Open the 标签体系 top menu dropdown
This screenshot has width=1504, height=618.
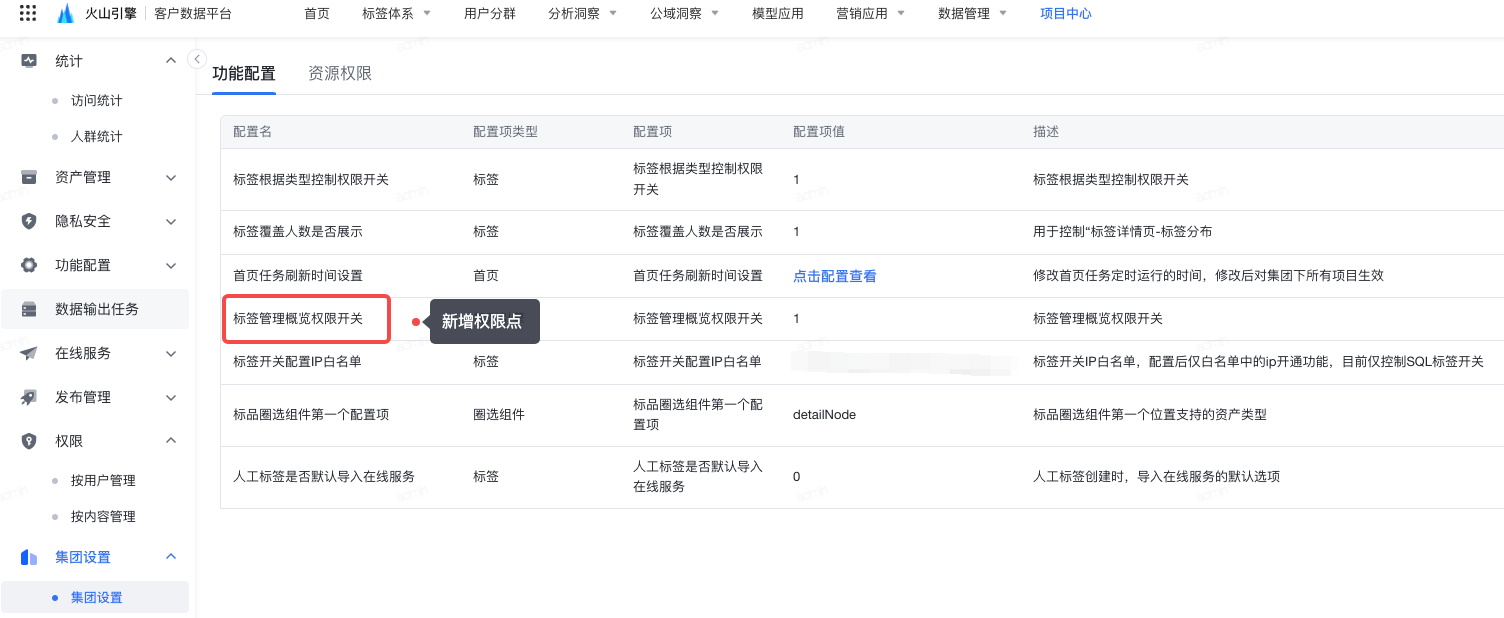[x=397, y=14]
